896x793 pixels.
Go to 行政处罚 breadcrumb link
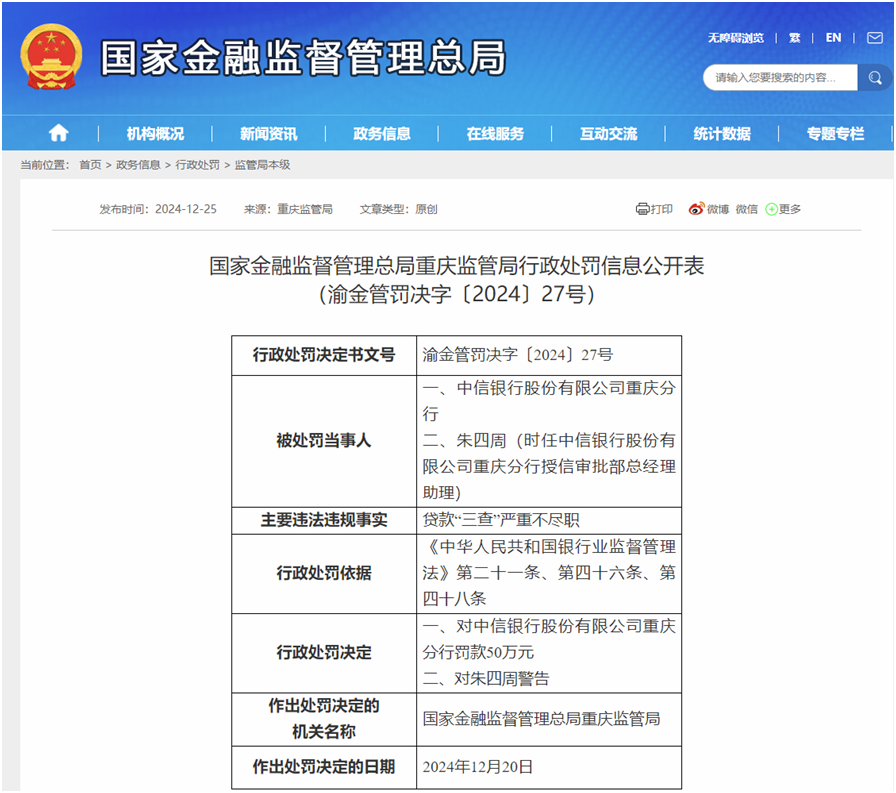point(197,165)
